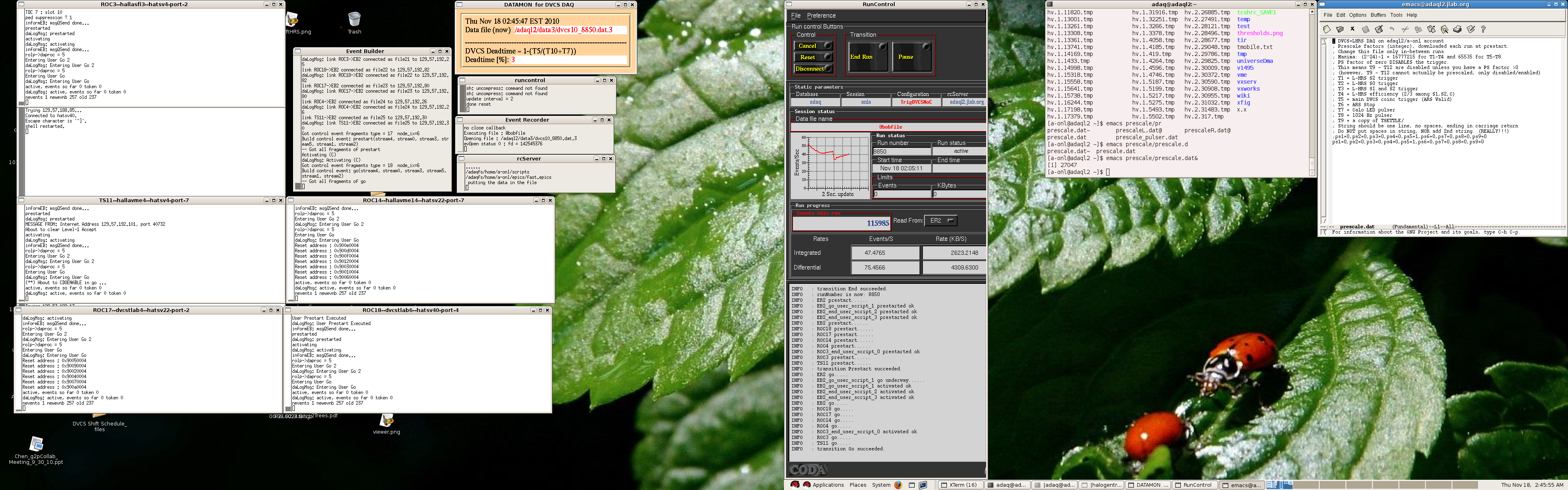Click Integrated events rate '47.4765'

(875, 253)
